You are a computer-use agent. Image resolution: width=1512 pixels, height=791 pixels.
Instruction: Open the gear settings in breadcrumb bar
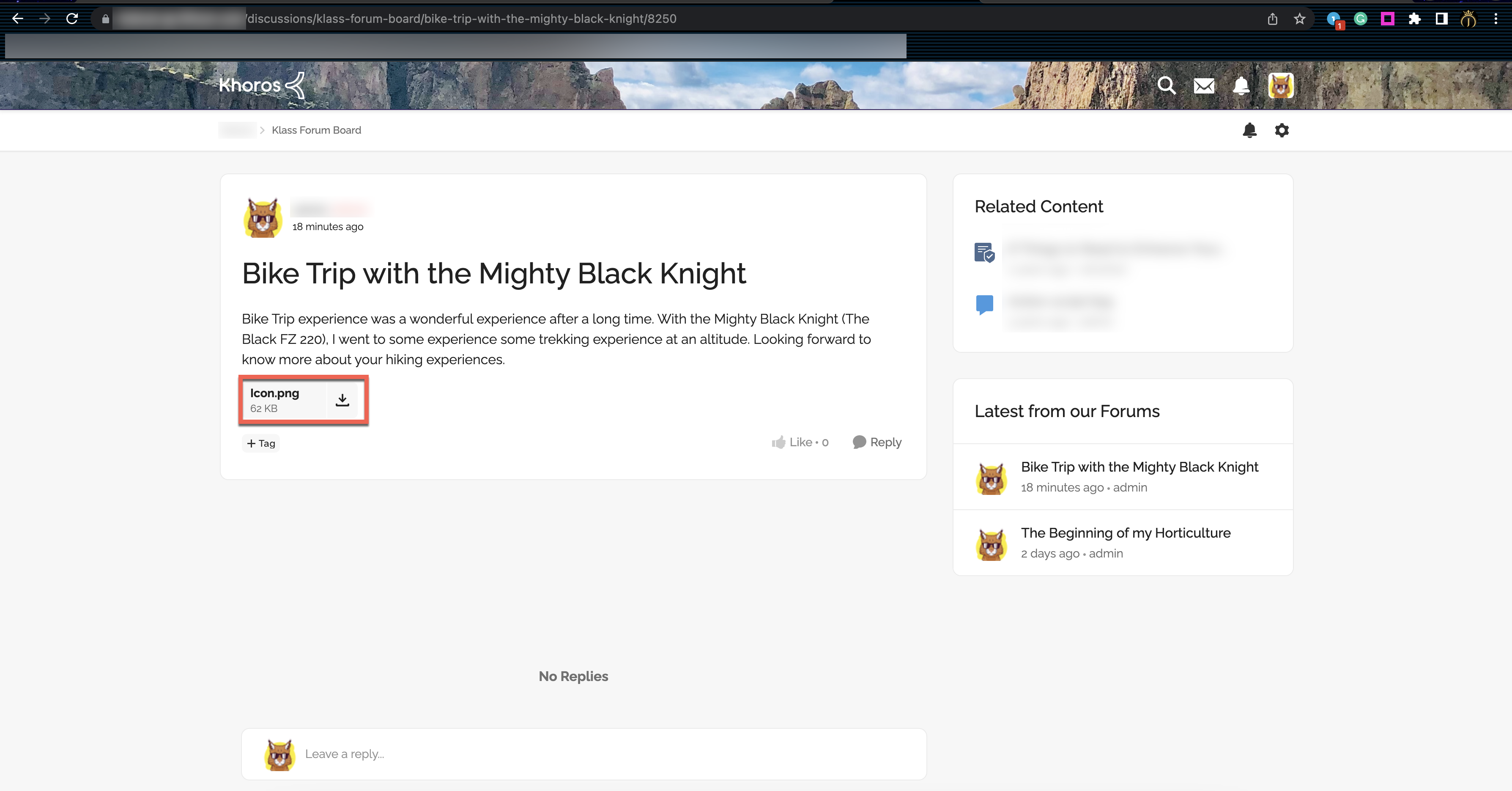click(x=1281, y=130)
